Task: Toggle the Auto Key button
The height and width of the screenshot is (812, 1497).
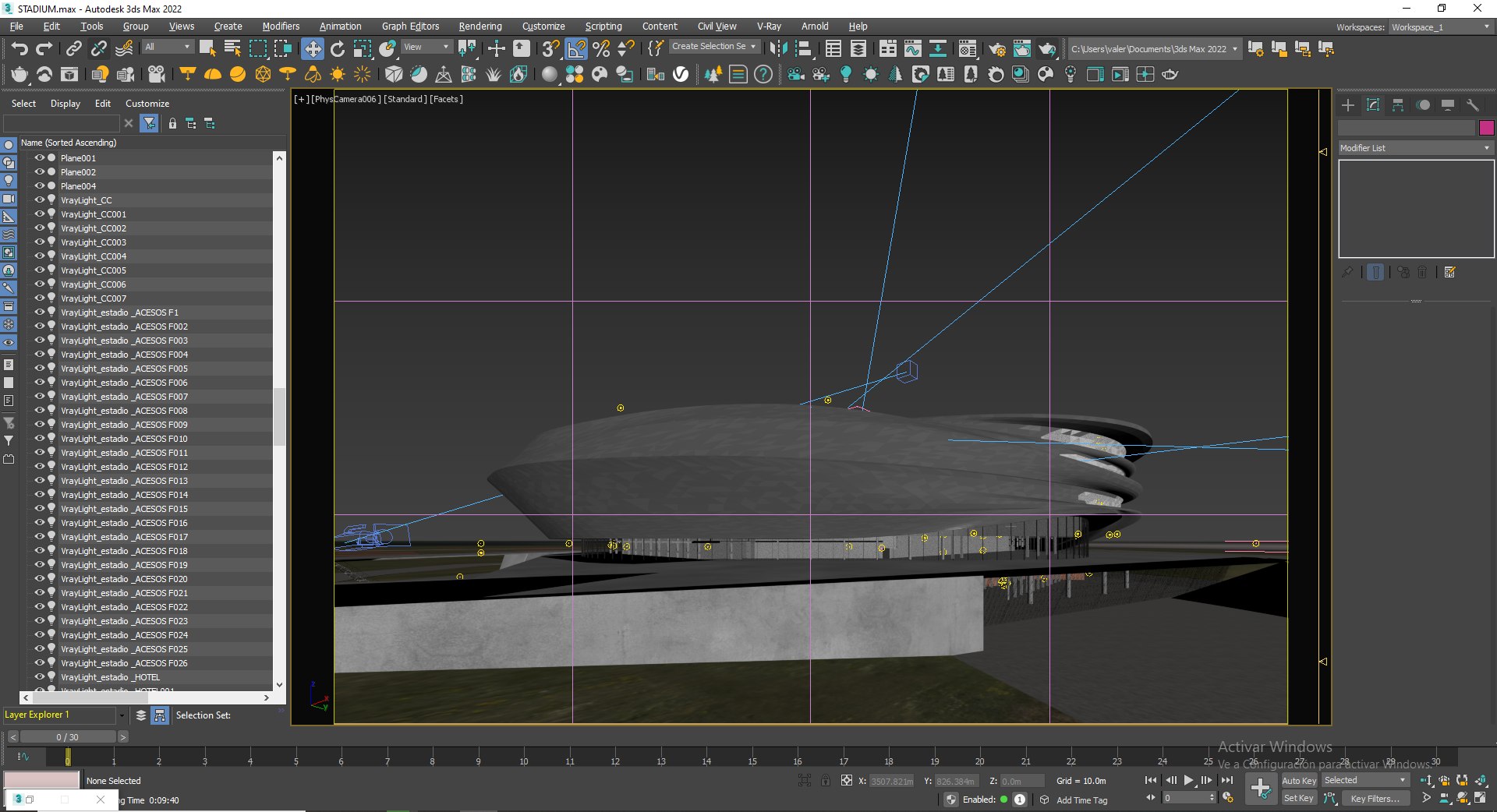Action: click(x=1299, y=780)
